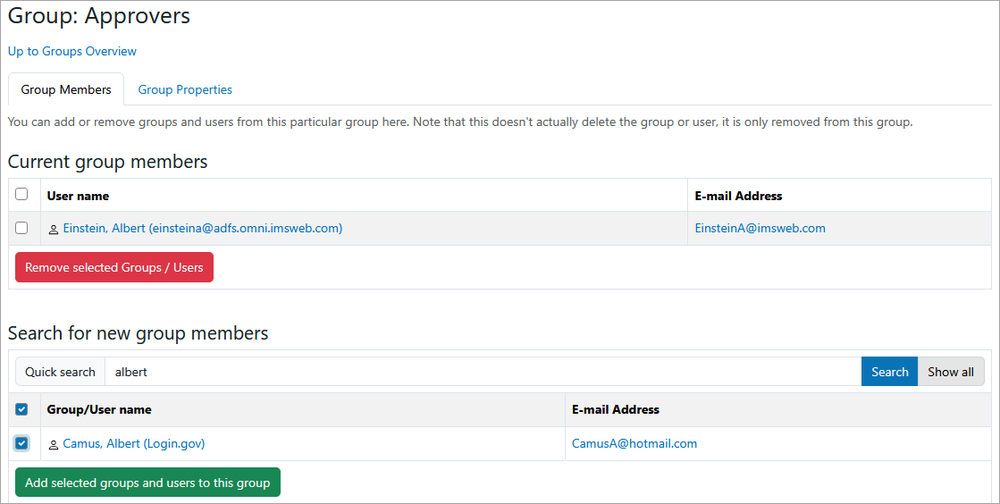Click EinsteinA@imsweb.com email link

(760, 228)
